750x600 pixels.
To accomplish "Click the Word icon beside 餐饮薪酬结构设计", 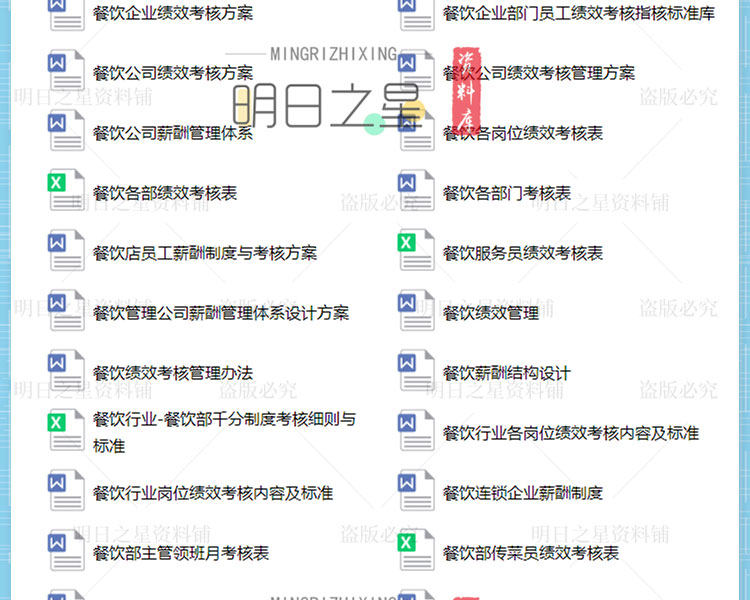I will click(x=417, y=370).
